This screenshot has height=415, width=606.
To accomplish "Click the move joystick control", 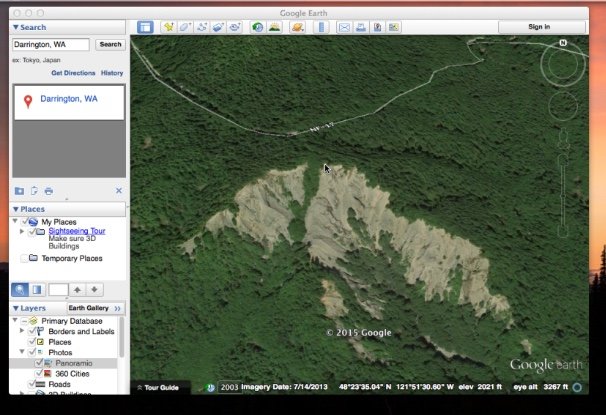I will (563, 105).
